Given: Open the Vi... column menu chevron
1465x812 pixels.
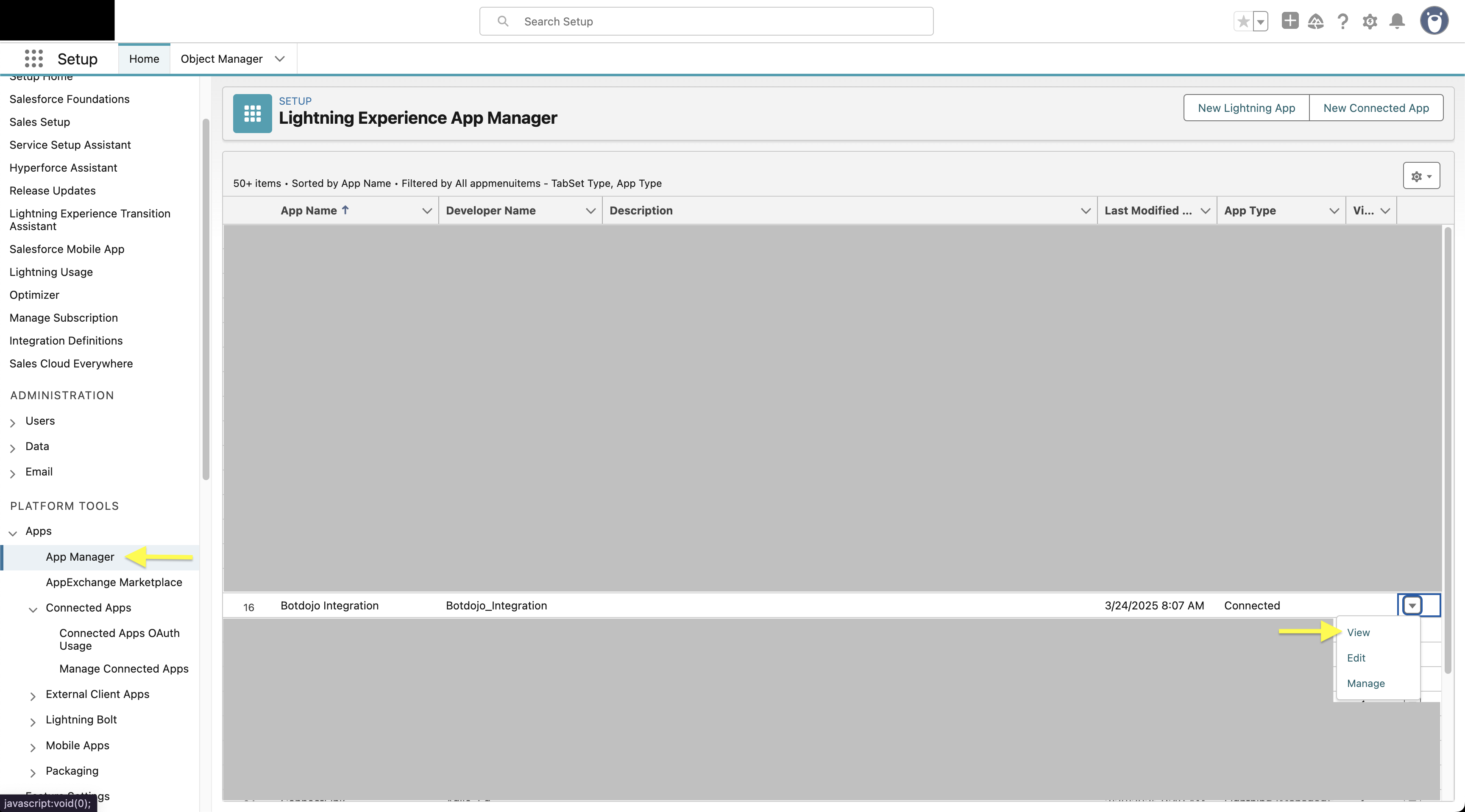Looking at the screenshot, I should point(1385,210).
